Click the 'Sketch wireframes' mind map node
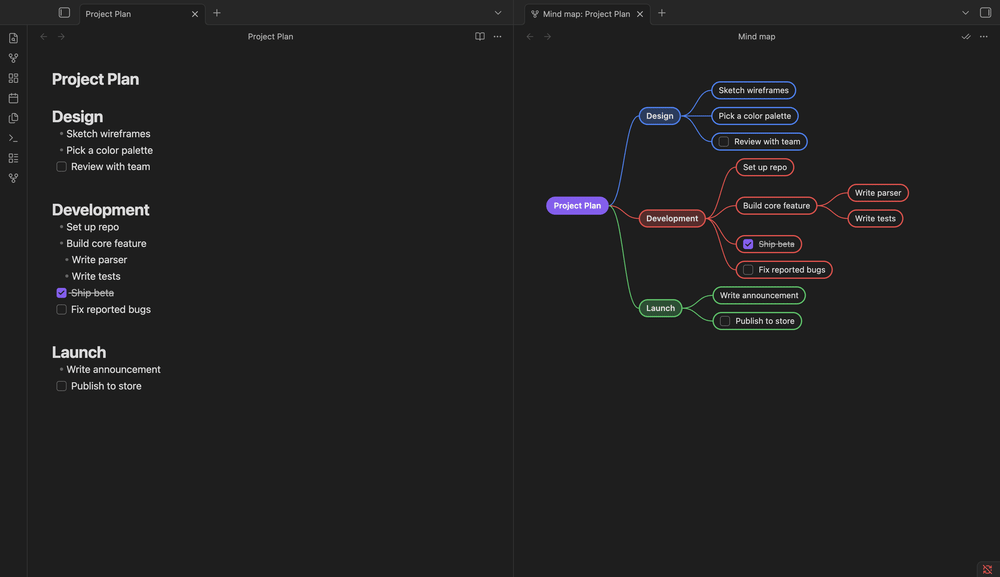The width and height of the screenshot is (1000, 577). click(753, 91)
